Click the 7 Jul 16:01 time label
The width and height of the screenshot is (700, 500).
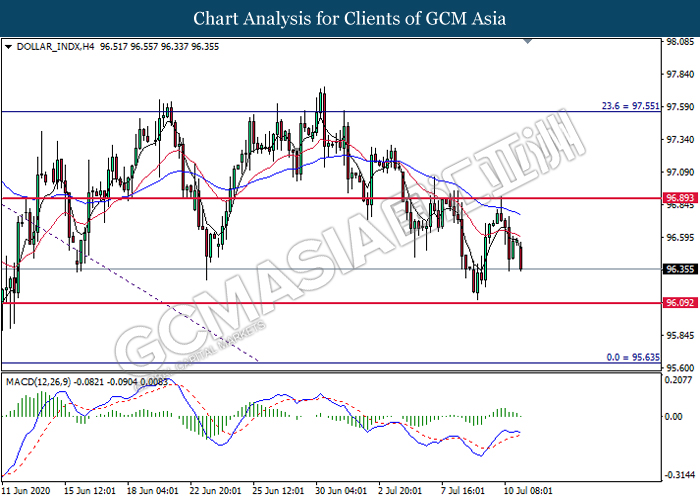click(x=462, y=491)
